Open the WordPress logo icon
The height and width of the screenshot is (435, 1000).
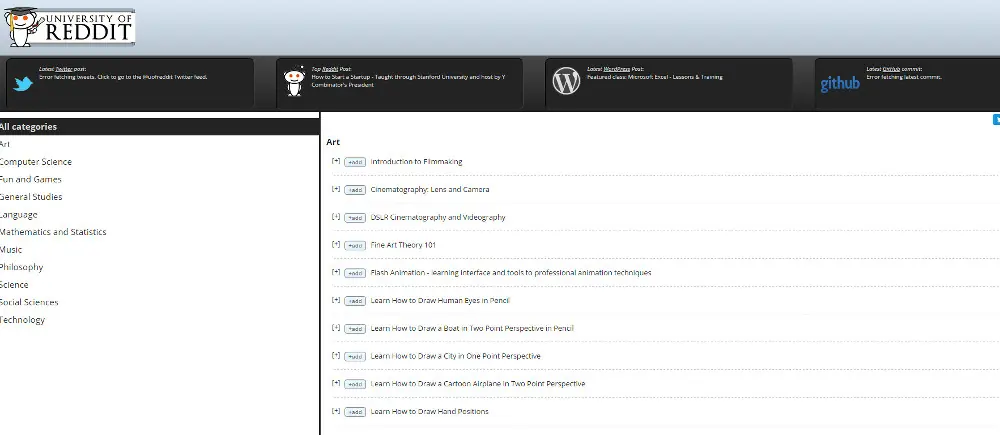click(x=566, y=82)
